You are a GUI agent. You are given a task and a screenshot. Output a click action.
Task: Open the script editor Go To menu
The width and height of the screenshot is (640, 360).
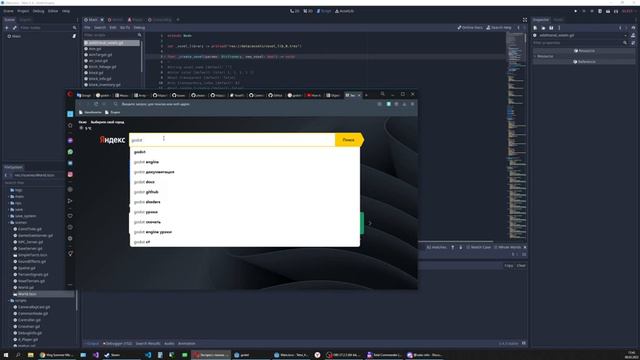coord(125,28)
